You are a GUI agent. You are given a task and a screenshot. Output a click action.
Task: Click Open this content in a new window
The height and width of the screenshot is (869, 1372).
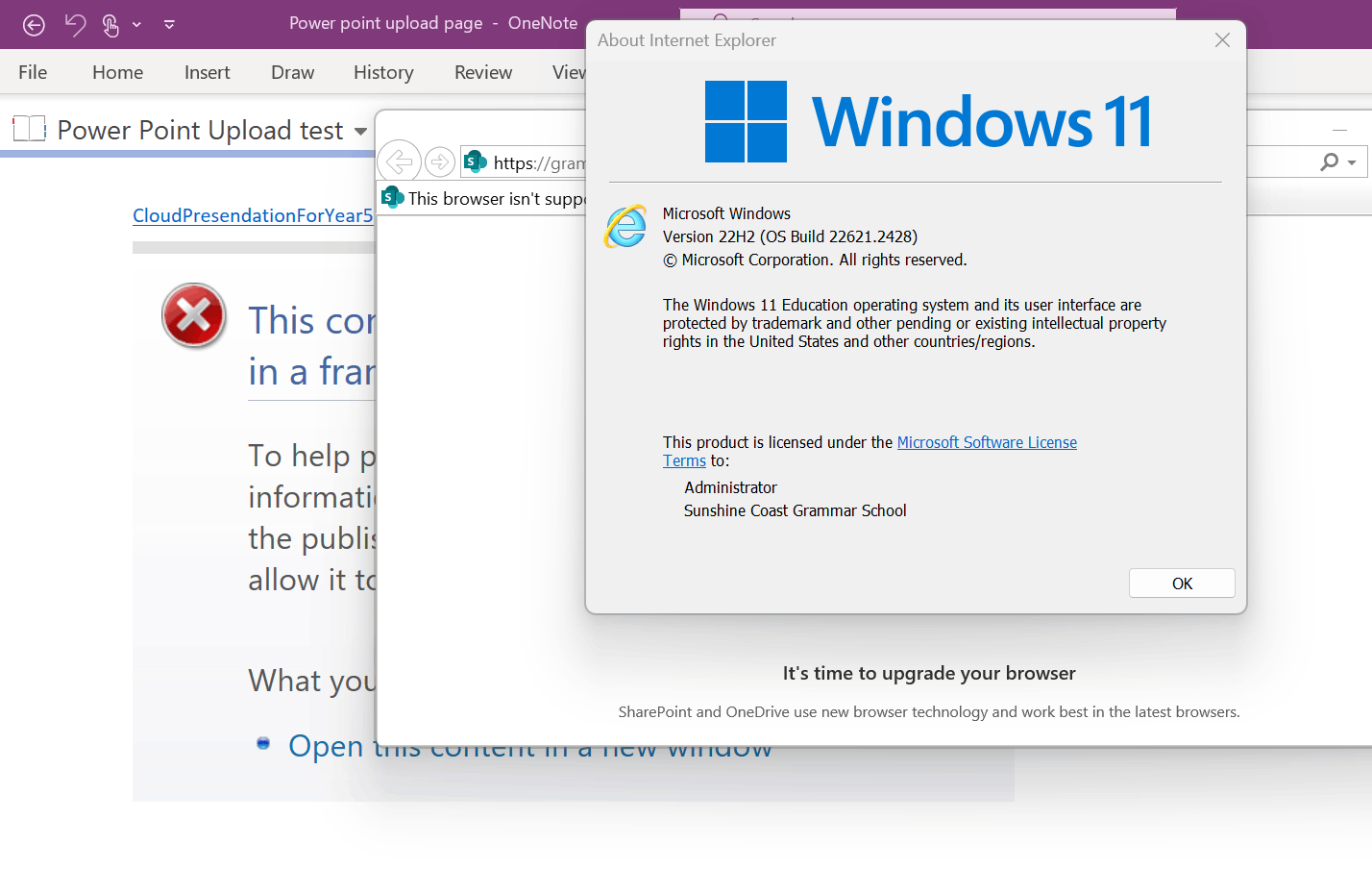[x=529, y=746]
